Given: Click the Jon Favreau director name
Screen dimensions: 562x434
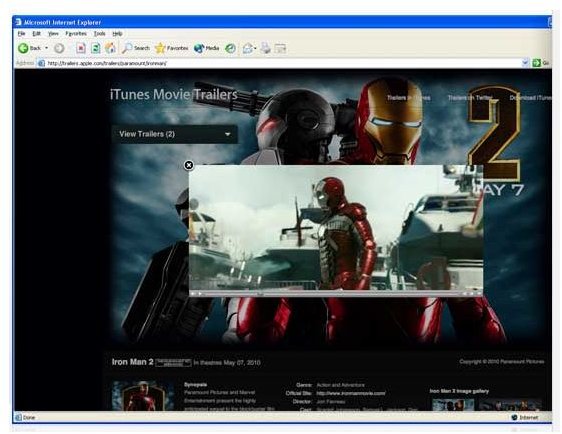Looking at the screenshot, I should point(331,401).
